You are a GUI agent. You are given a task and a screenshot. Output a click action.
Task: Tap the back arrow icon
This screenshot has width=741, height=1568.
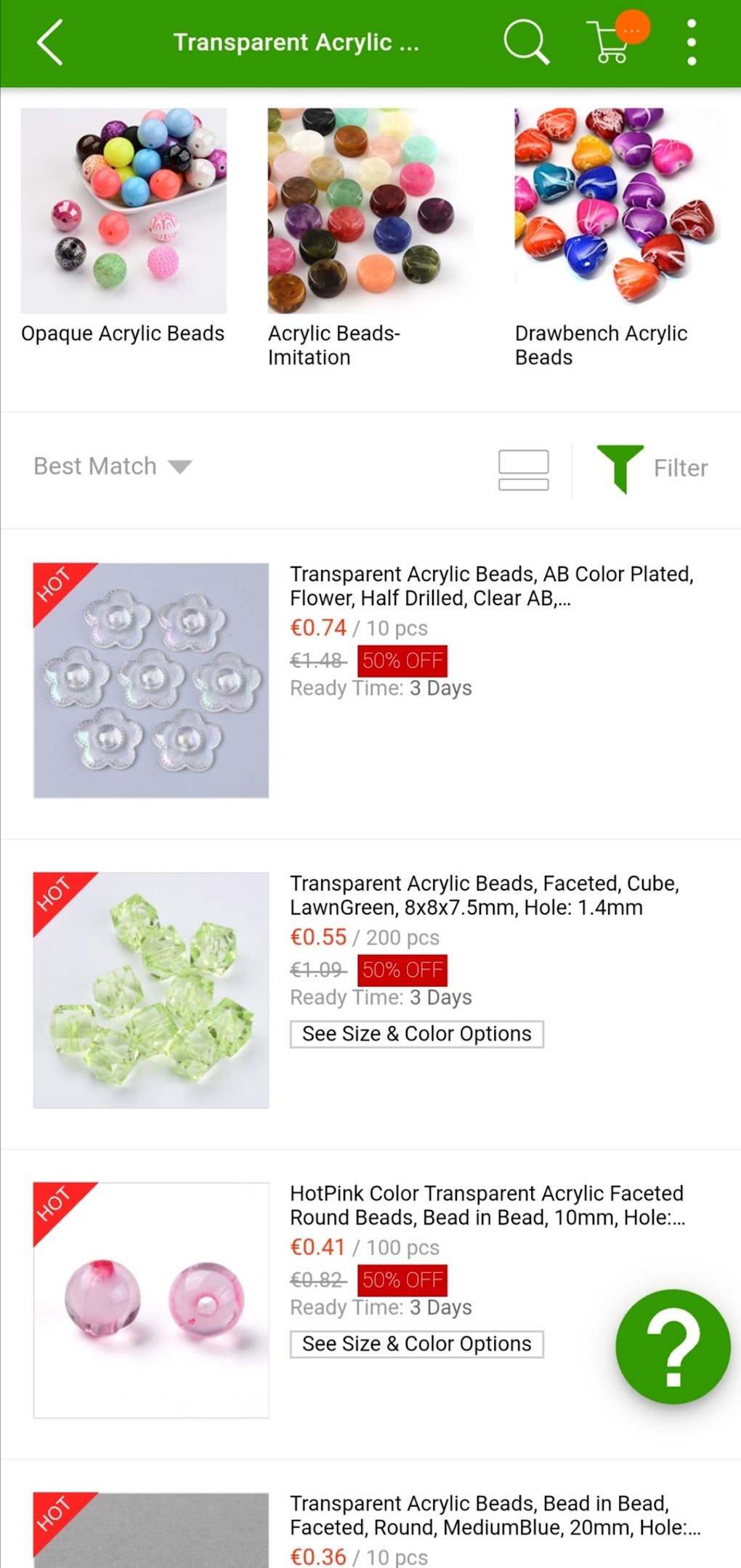tap(49, 43)
